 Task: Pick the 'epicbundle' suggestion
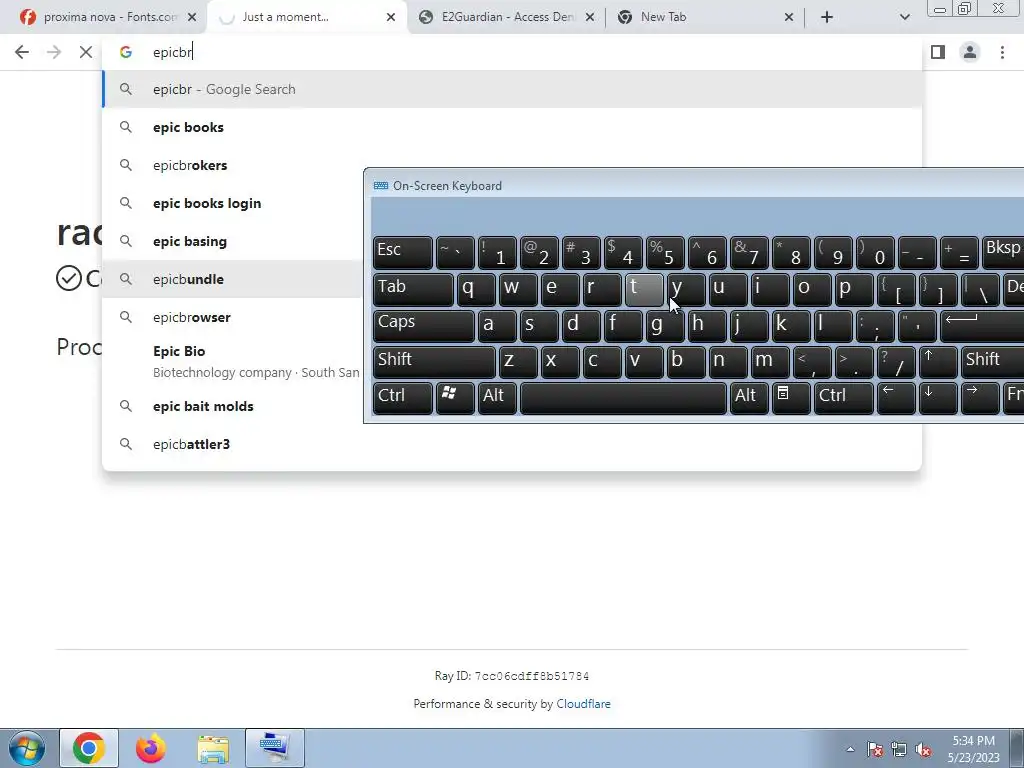(232, 279)
